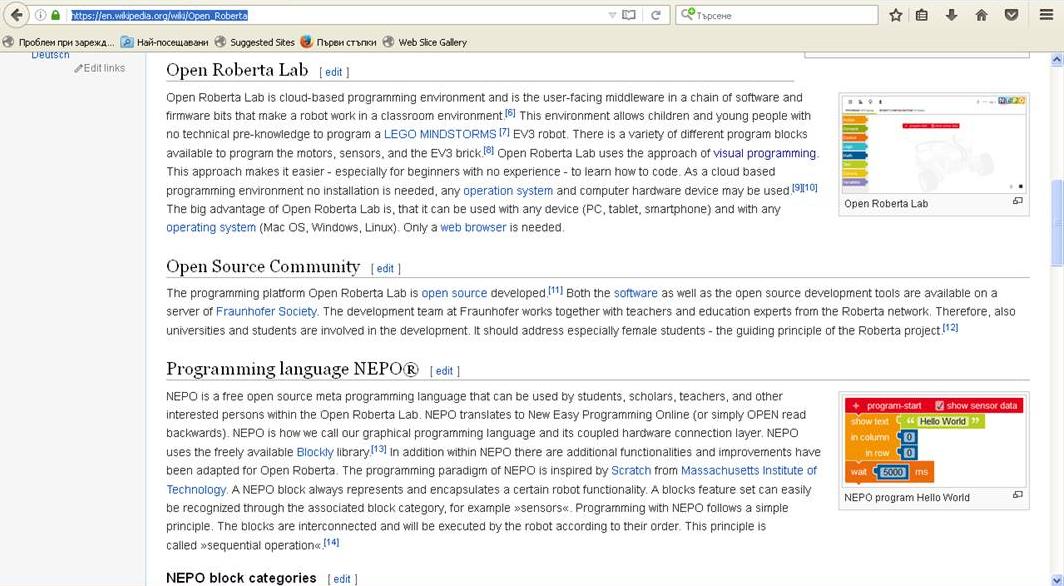Screen dimensions: 1064x586
Task: Click the Pocket save icon
Action: (x=1011, y=15)
